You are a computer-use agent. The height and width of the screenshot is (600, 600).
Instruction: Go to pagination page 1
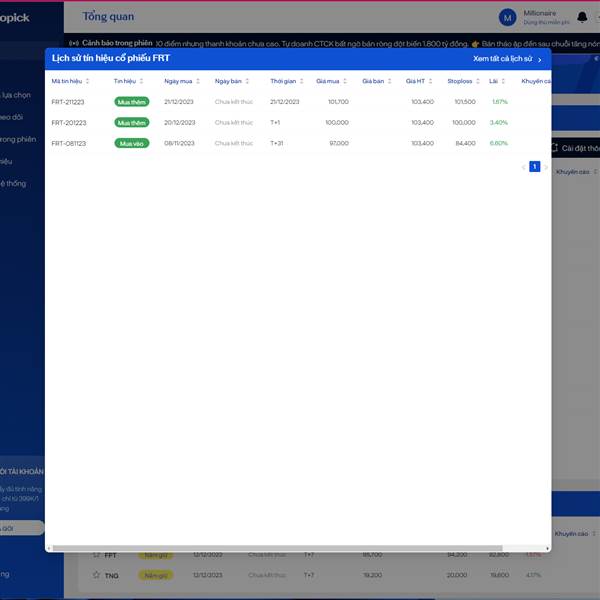click(x=535, y=166)
